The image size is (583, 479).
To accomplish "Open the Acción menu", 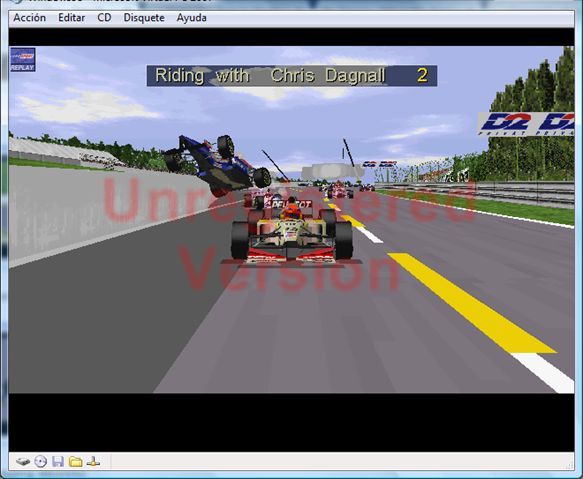I will coord(29,18).
